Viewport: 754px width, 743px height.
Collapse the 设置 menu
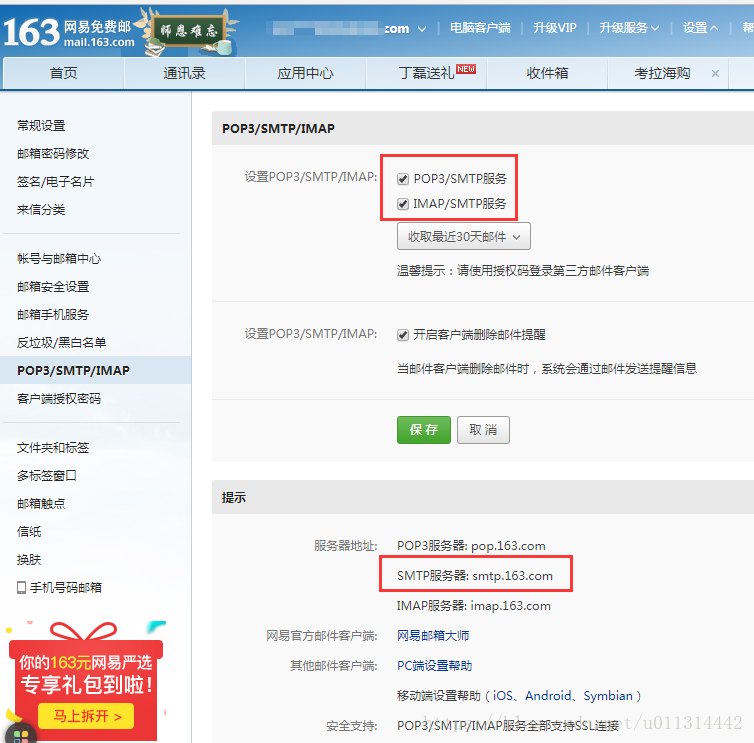(700, 28)
